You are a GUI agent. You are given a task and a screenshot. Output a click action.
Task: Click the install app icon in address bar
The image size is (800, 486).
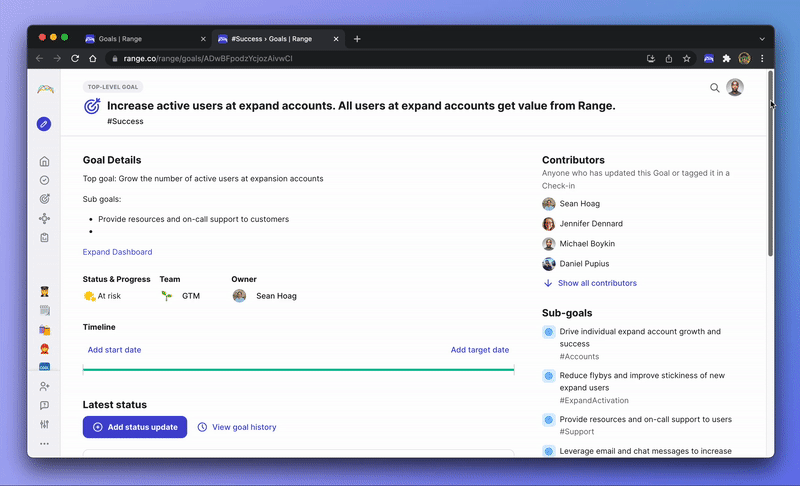tap(651, 59)
